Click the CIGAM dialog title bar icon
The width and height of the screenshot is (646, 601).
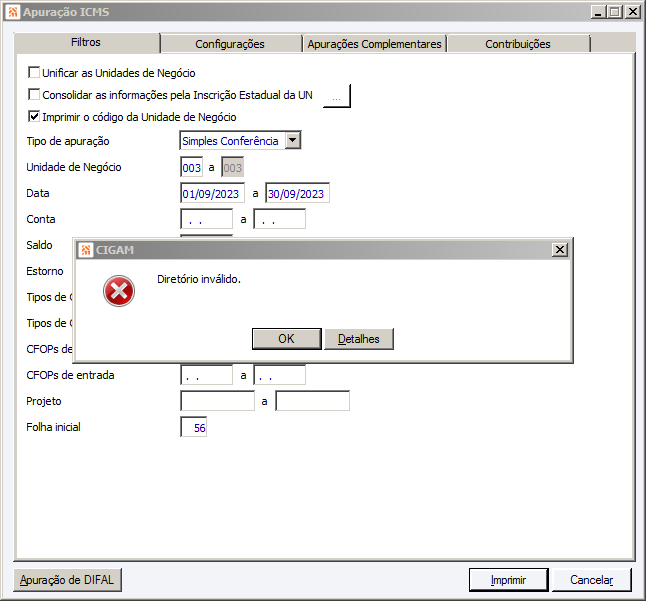(86, 250)
